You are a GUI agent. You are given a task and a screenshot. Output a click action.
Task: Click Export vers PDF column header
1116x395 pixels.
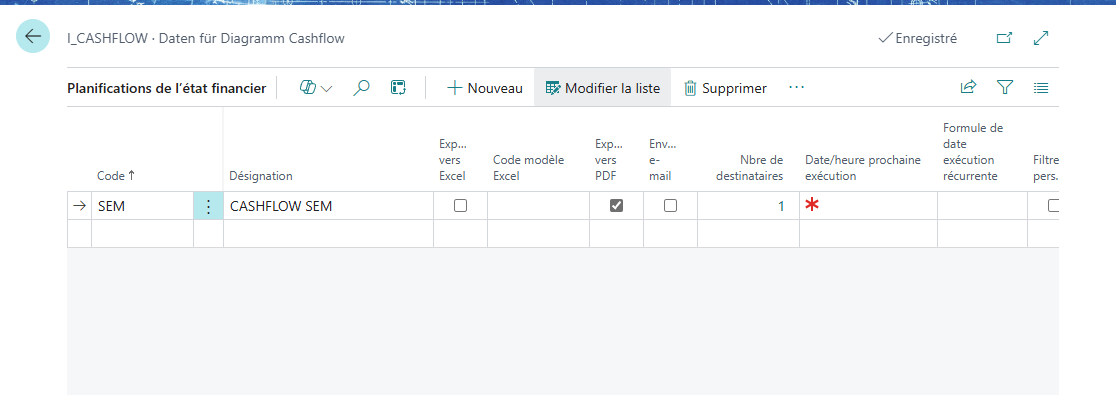tap(609, 159)
